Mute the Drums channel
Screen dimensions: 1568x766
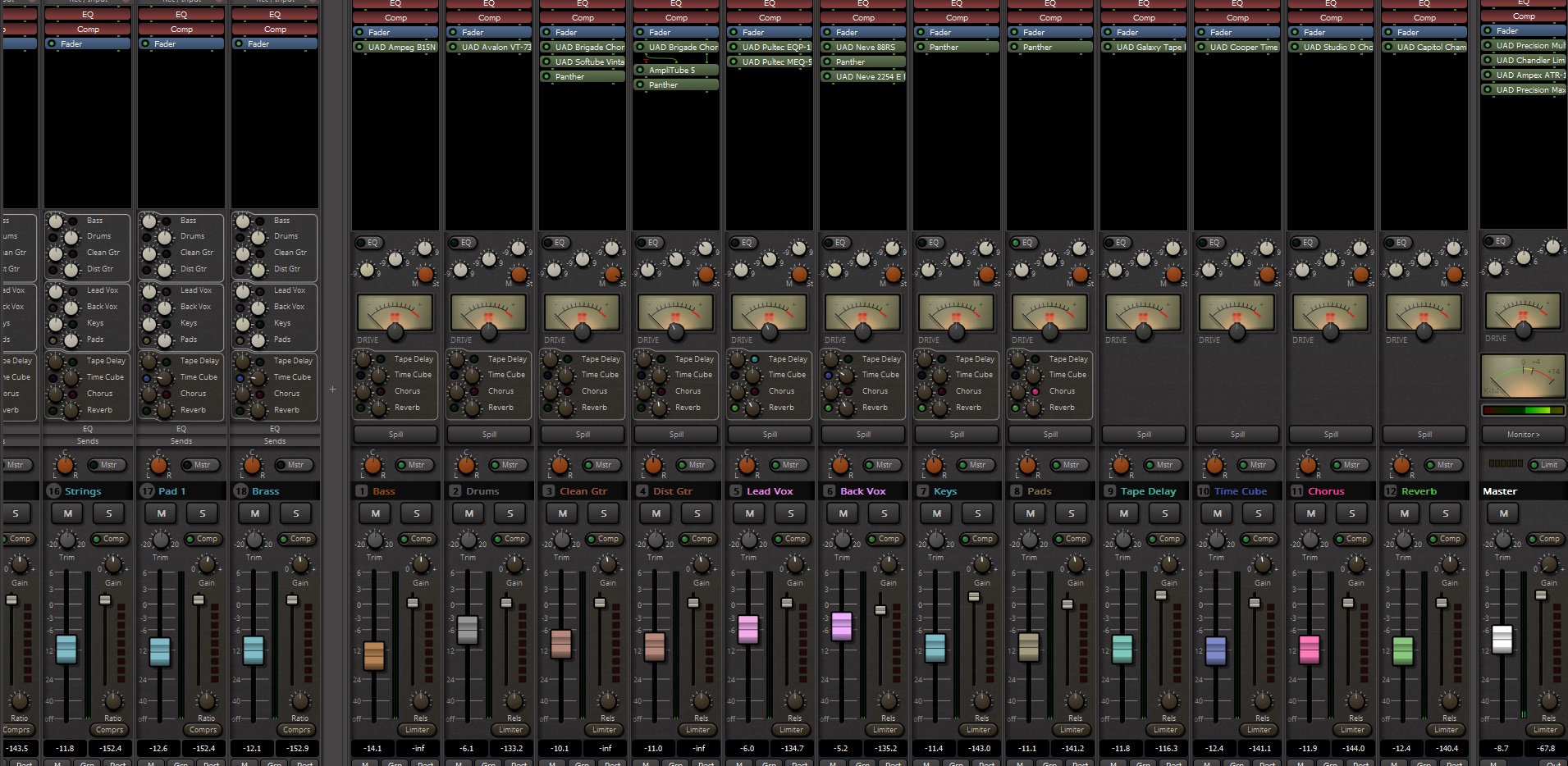469,513
